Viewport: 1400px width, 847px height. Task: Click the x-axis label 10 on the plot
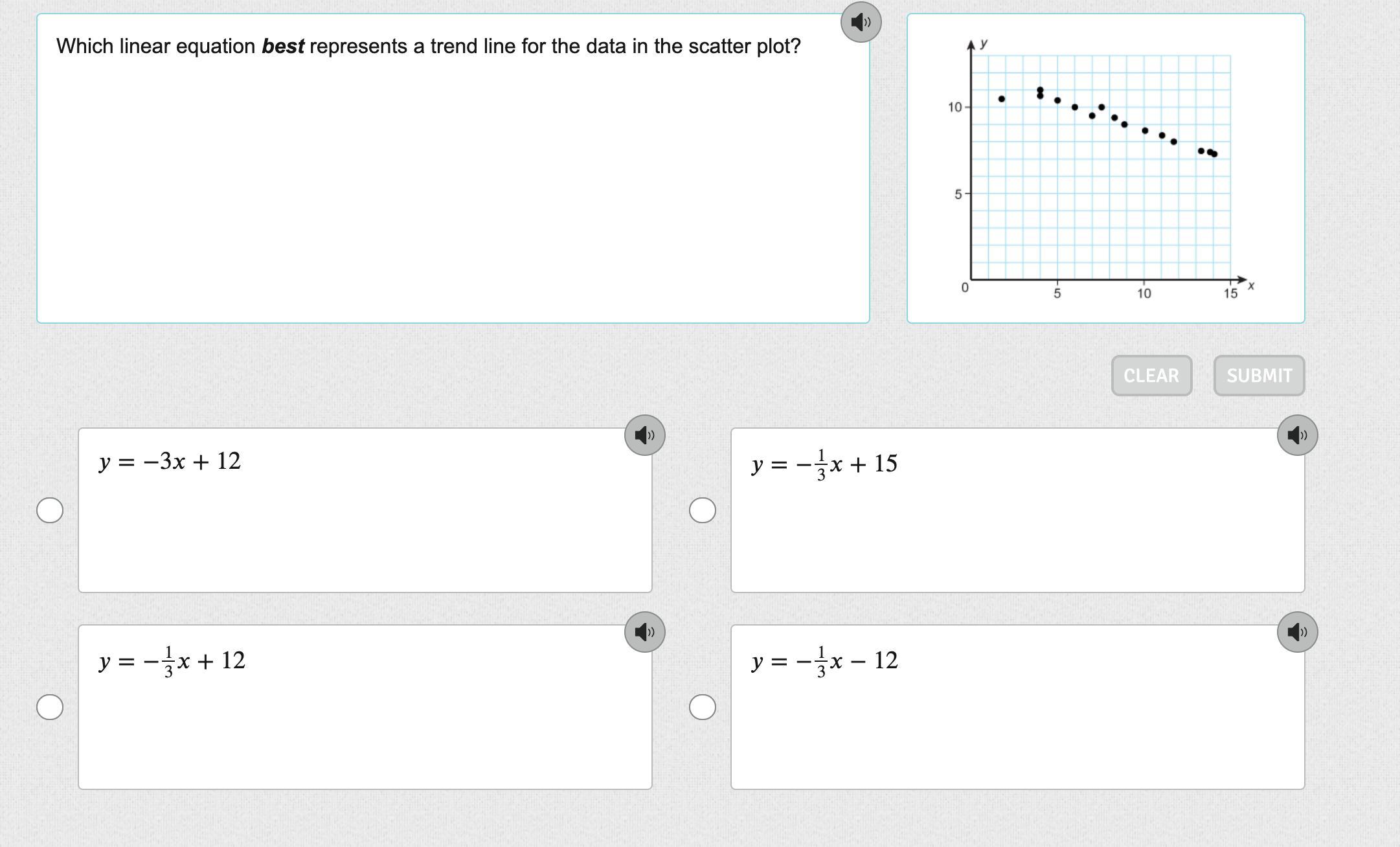(x=1144, y=294)
